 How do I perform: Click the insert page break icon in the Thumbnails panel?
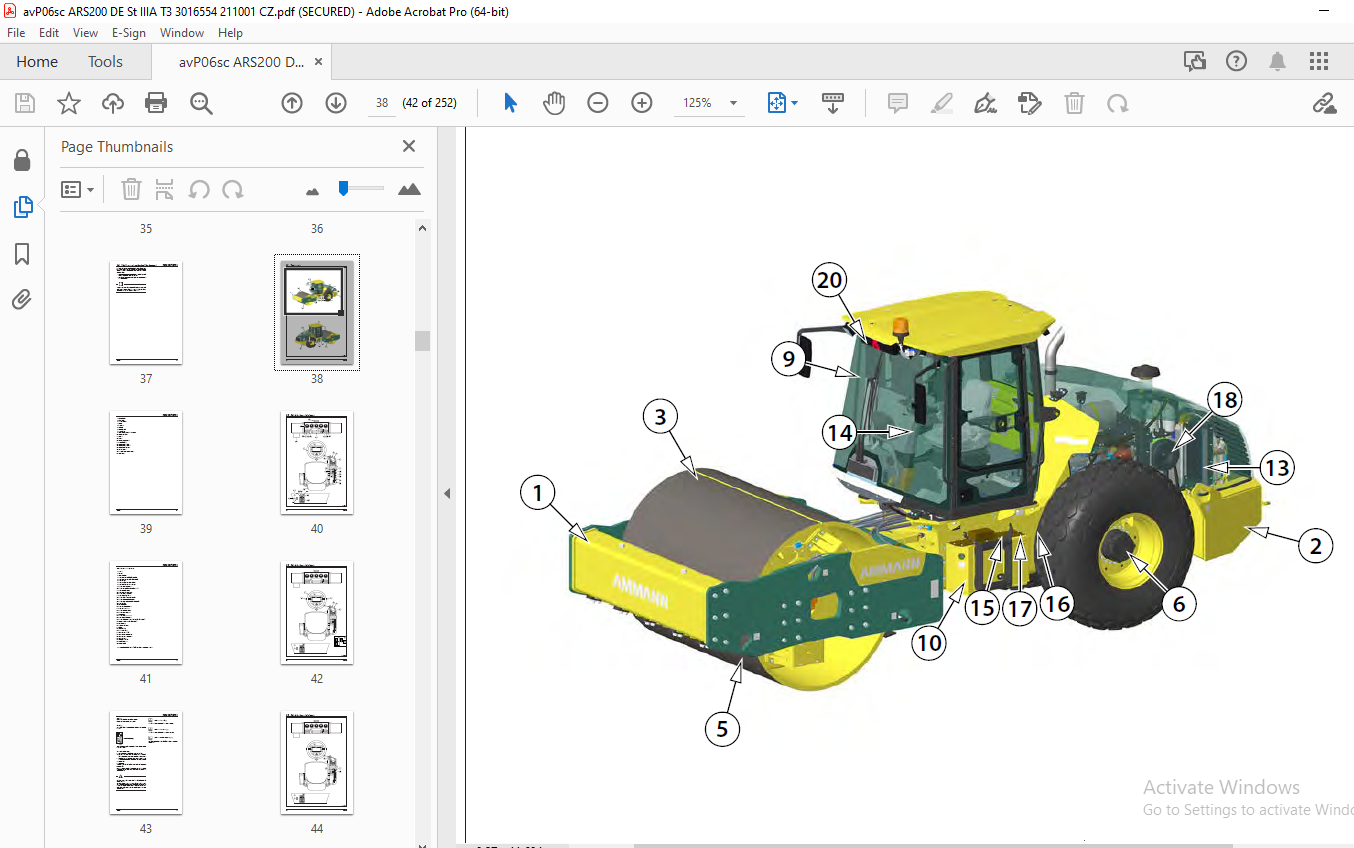coord(165,189)
